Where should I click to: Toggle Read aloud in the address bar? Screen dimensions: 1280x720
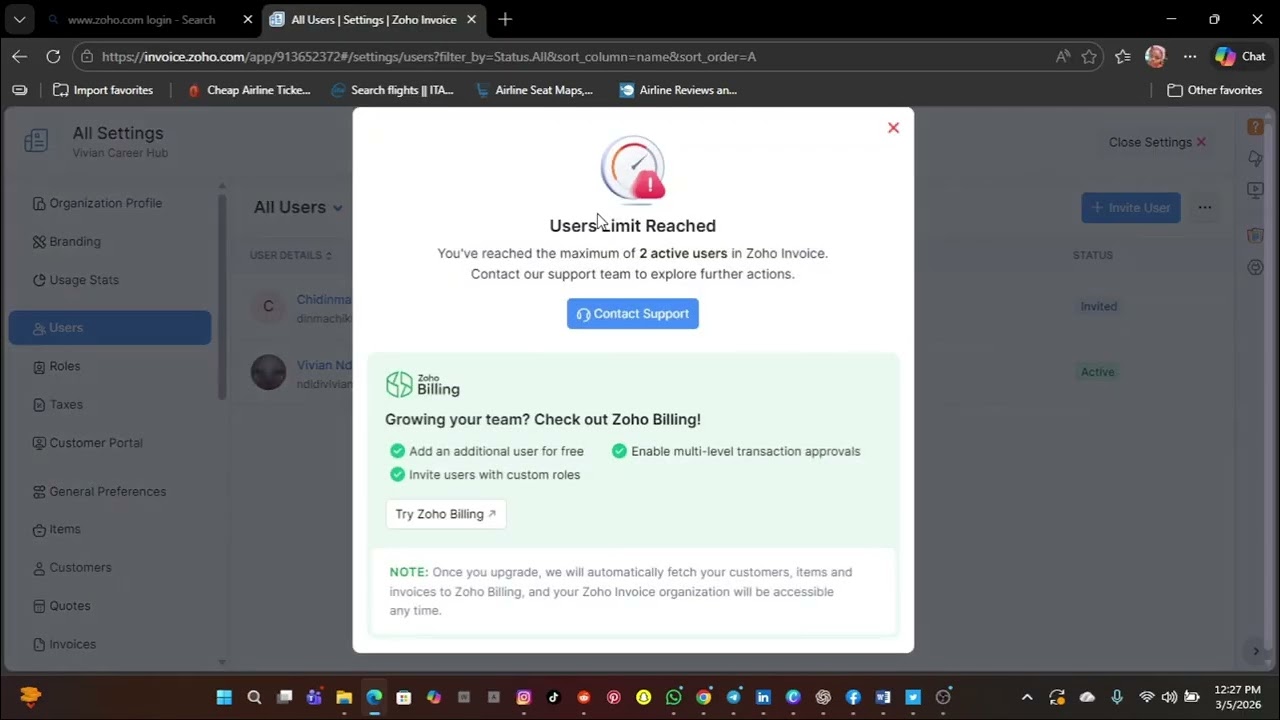click(1062, 57)
